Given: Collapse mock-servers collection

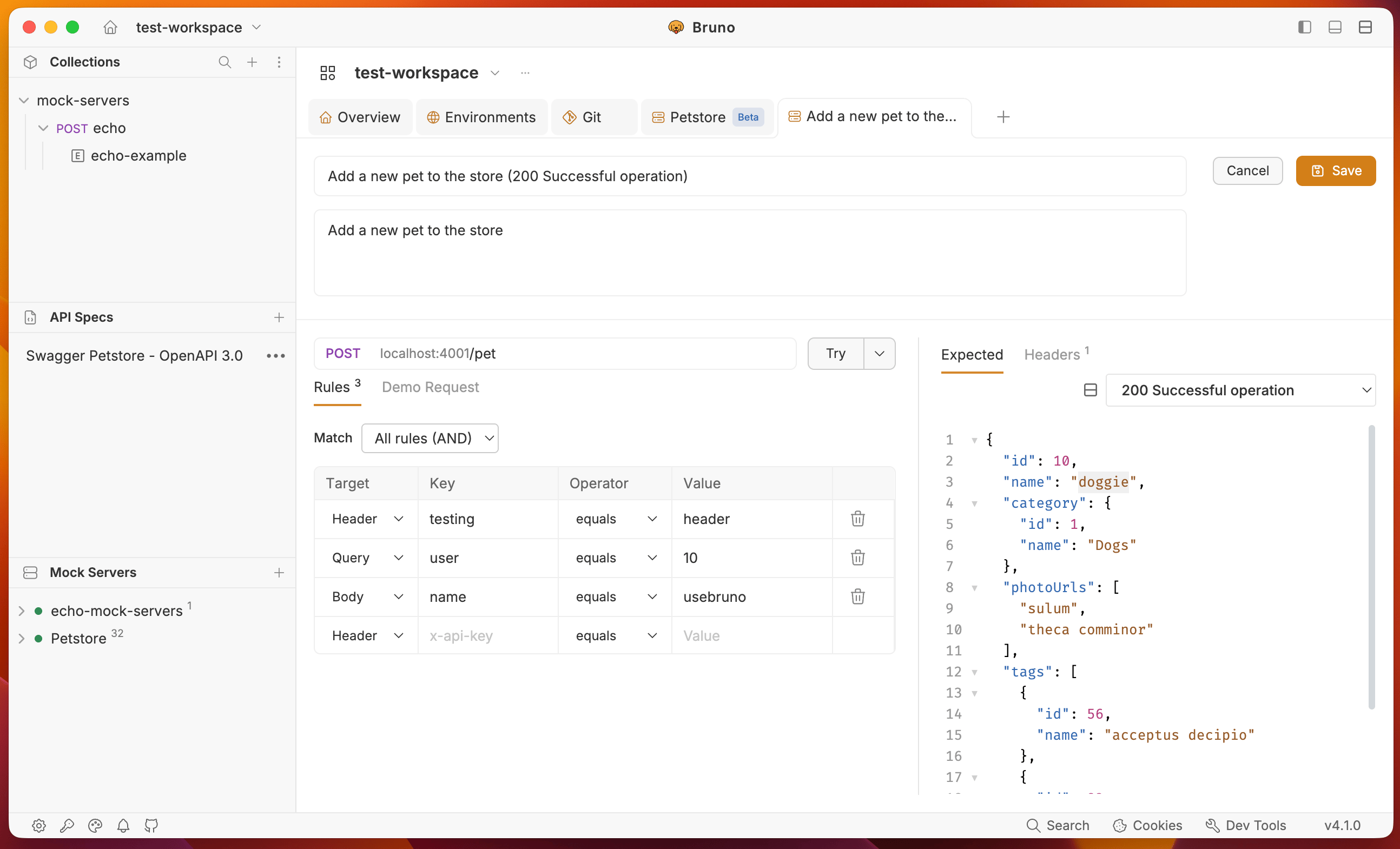Looking at the screenshot, I should (x=24, y=101).
